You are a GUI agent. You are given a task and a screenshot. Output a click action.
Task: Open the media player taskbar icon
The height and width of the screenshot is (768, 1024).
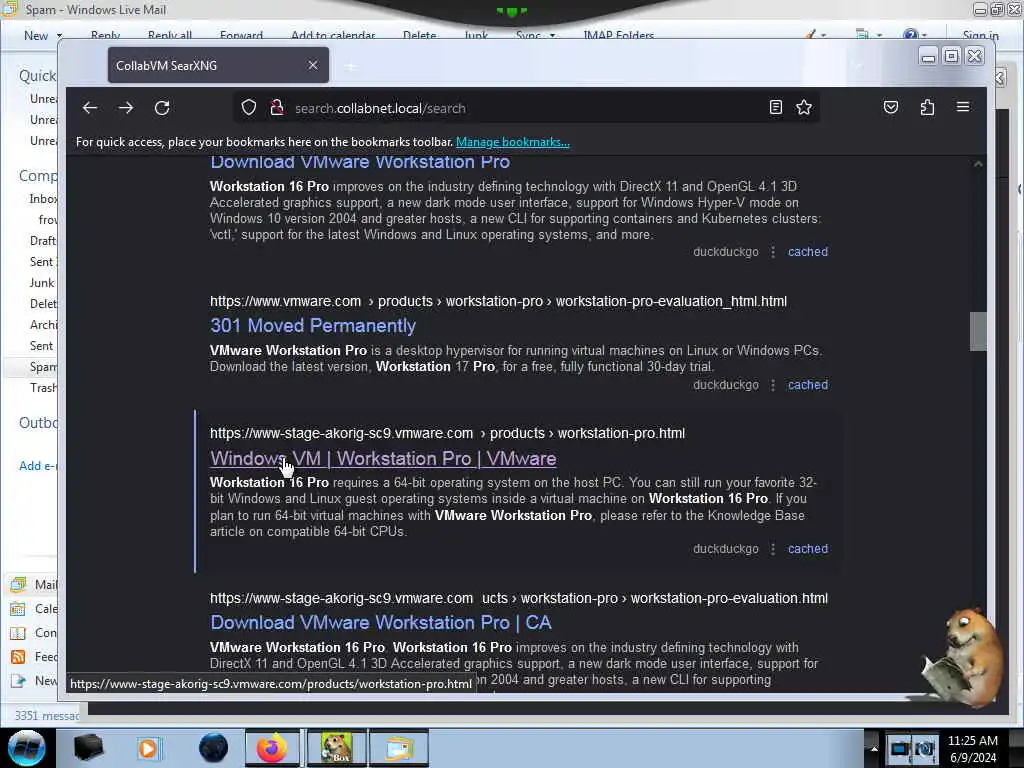(149, 748)
